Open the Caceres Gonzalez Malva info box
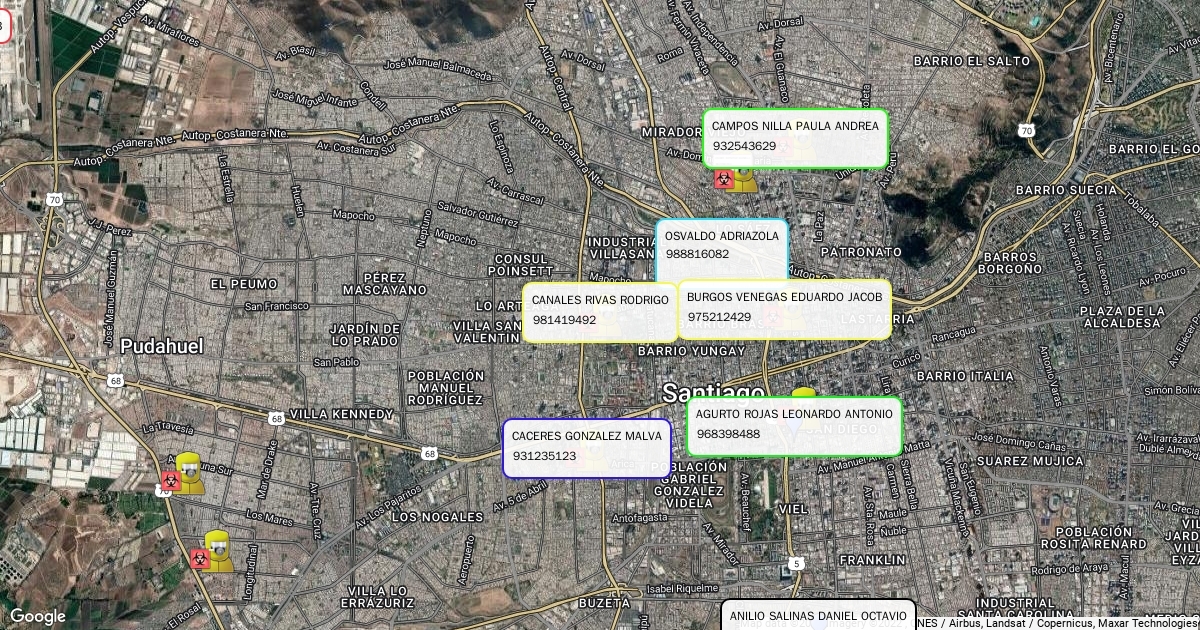 pyautogui.click(x=587, y=446)
